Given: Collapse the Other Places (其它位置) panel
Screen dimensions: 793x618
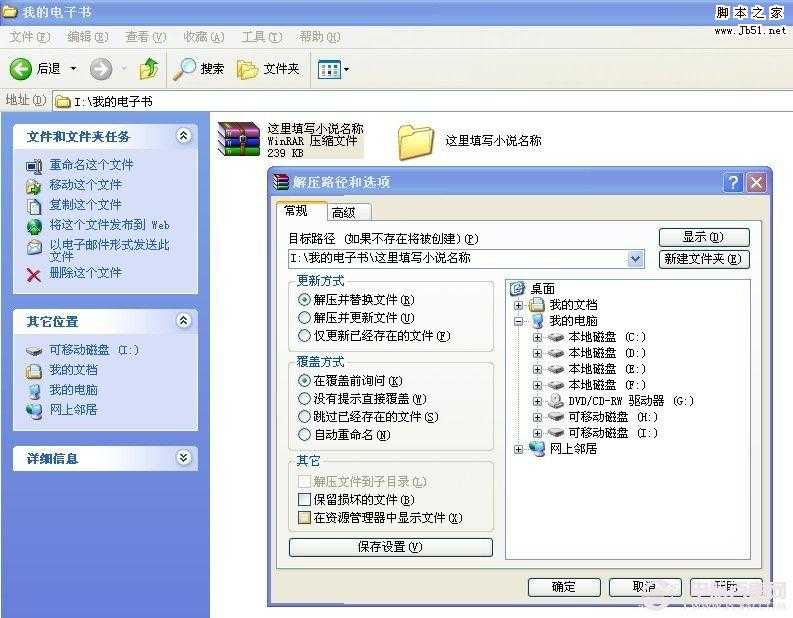Looking at the screenshot, I should pos(184,321).
